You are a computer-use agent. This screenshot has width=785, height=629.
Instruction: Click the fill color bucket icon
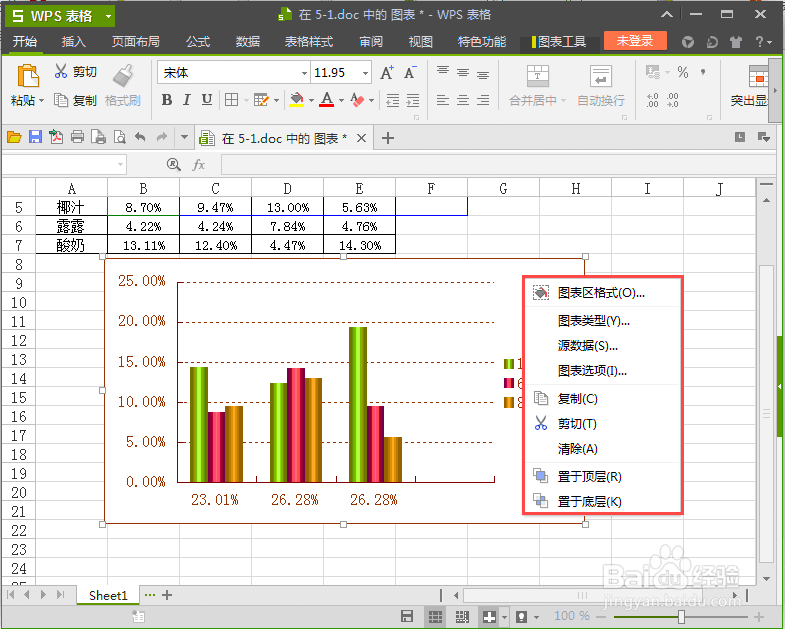coord(297,100)
